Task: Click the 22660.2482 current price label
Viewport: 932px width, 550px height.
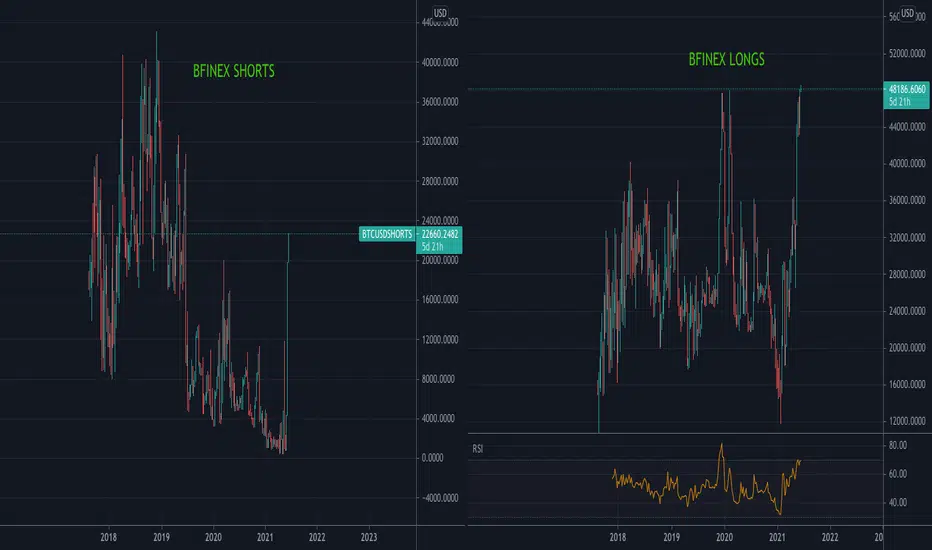Action: 440,234
